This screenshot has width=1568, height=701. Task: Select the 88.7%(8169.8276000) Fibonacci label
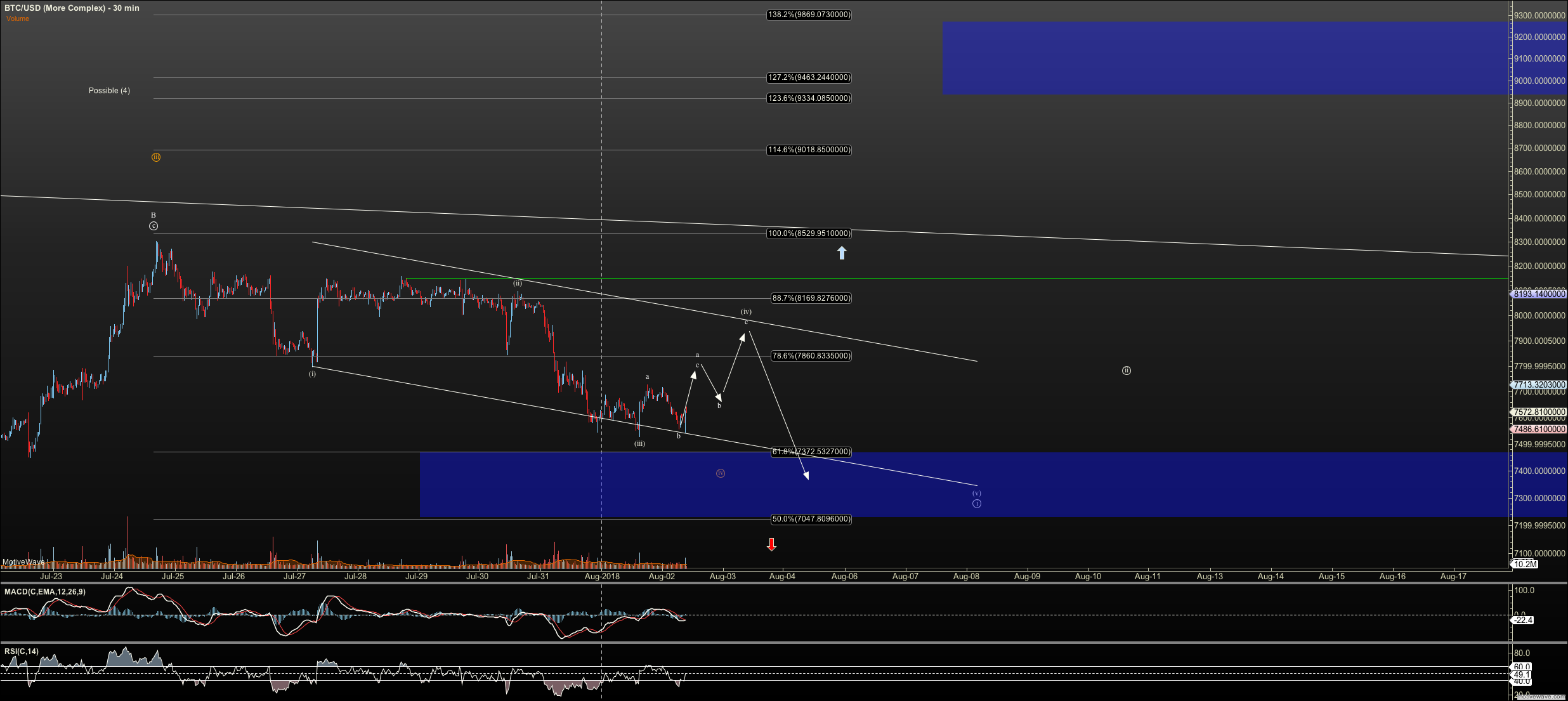point(811,298)
